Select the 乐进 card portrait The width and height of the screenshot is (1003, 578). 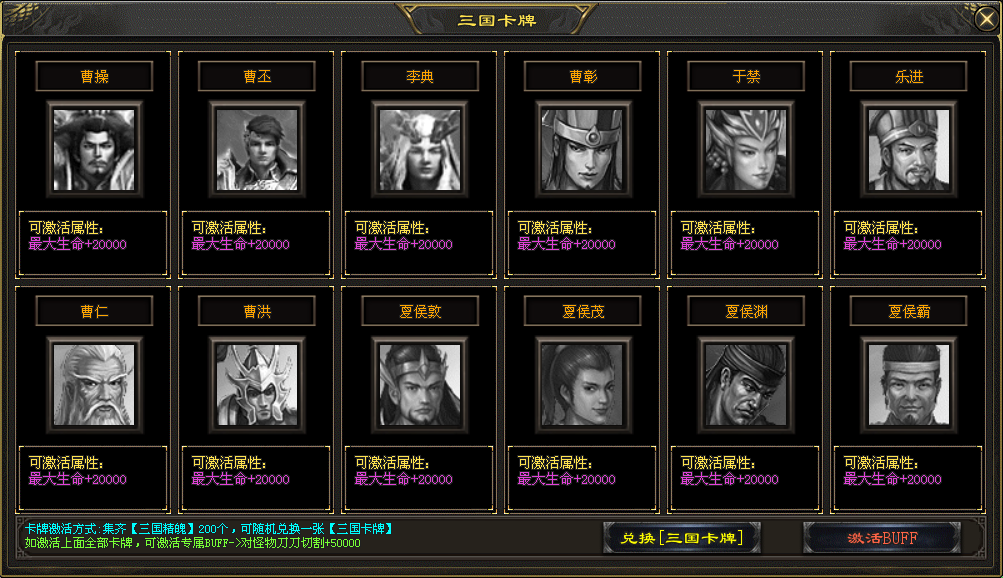909,150
